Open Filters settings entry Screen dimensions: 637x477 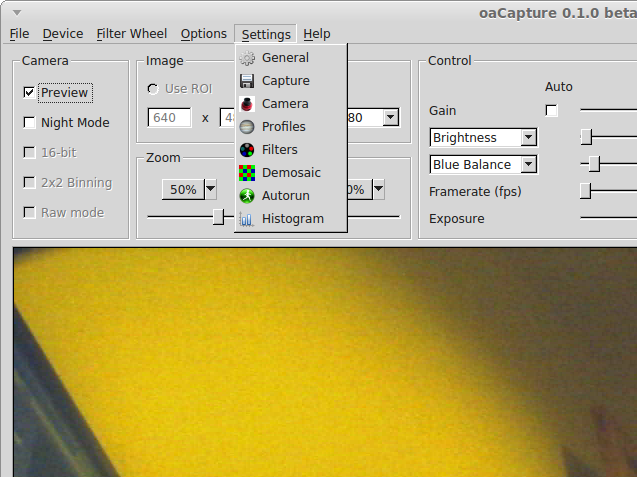click(x=291, y=150)
